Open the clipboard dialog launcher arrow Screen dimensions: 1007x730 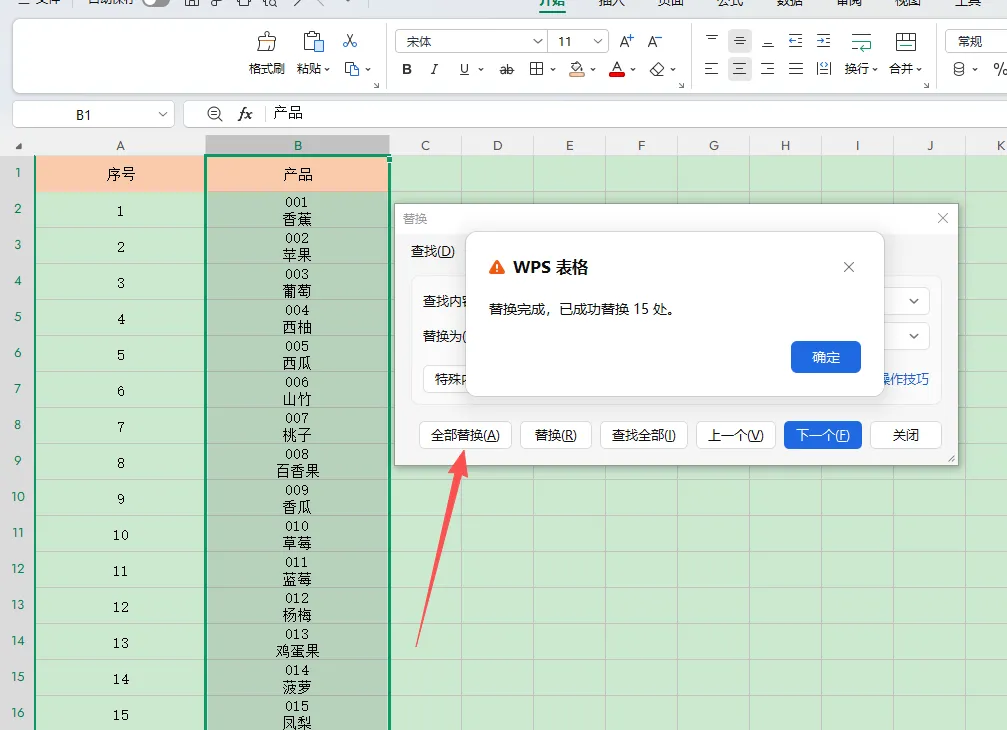[x=376, y=85]
